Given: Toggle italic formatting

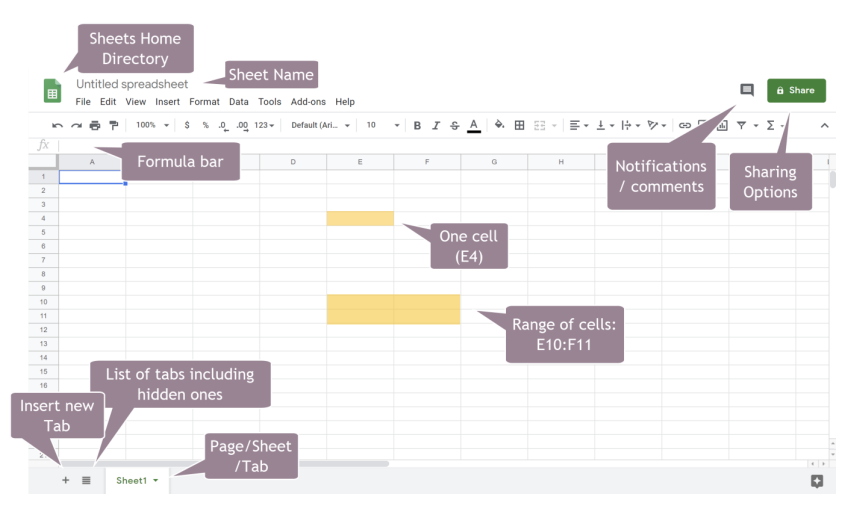Looking at the screenshot, I should click(x=436, y=126).
